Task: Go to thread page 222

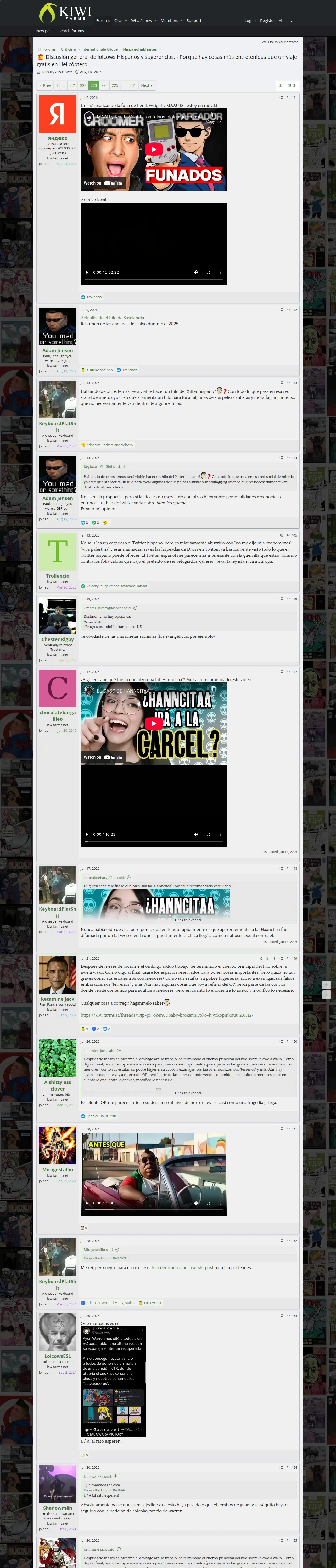Action: (x=83, y=86)
